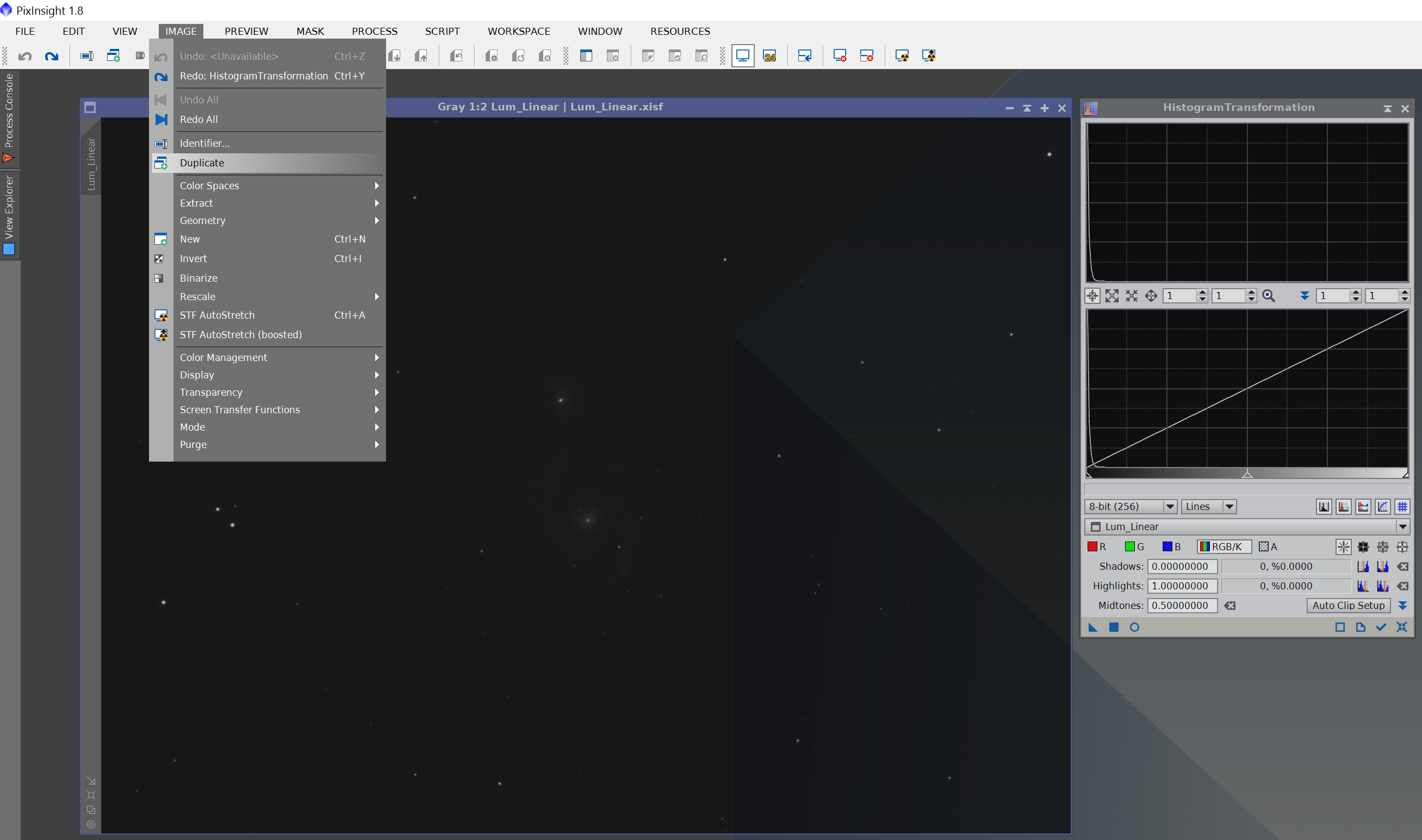Image resolution: width=1422 pixels, height=840 pixels.
Task: Click Binarize in the IMAGE menu
Action: point(268,278)
